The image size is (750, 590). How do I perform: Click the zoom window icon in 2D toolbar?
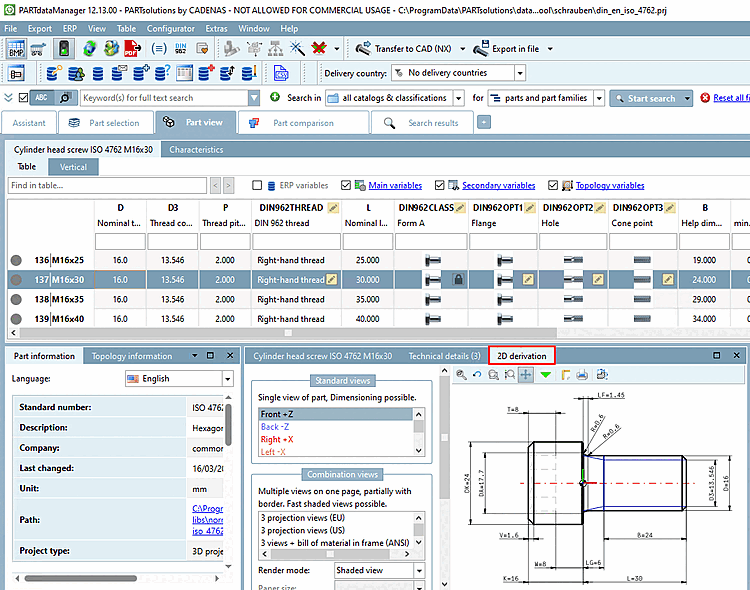click(493, 375)
